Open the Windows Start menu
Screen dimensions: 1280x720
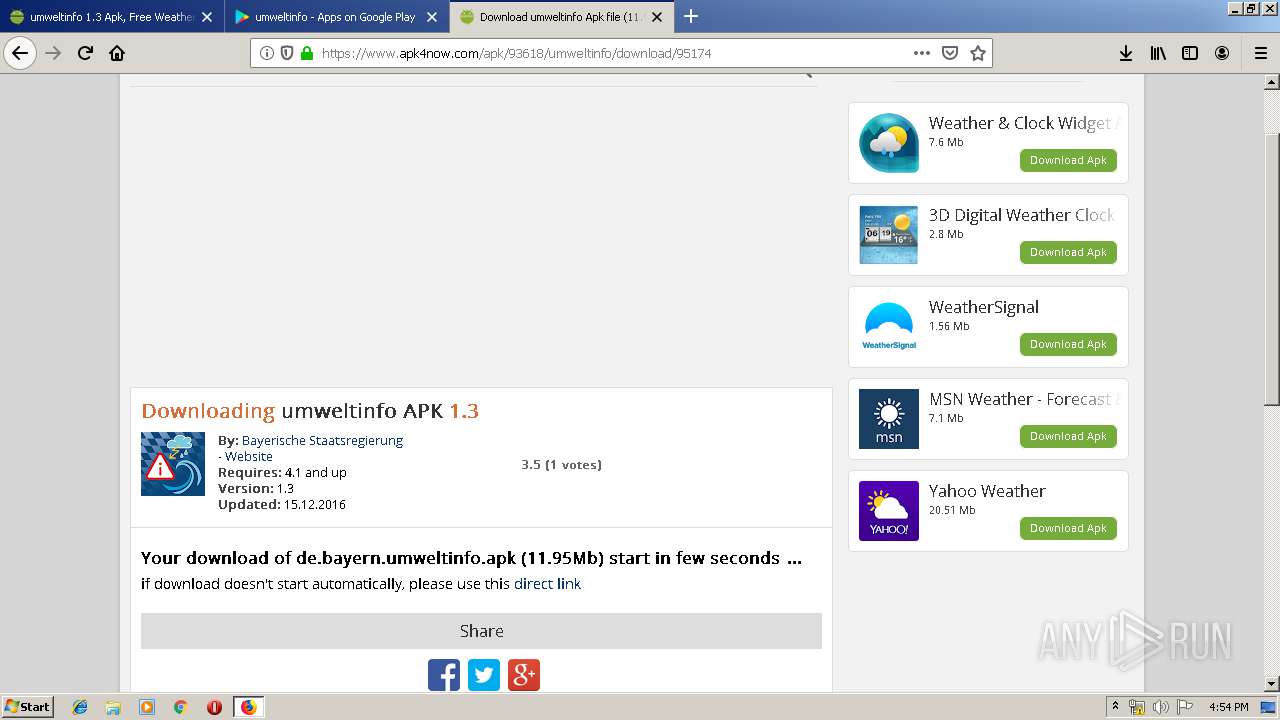click(x=27, y=706)
